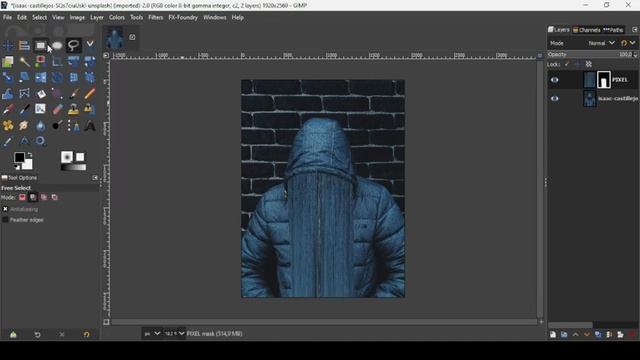Click the black foreground color swatch
The image size is (640, 360).
pyautogui.click(x=19, y=157)
